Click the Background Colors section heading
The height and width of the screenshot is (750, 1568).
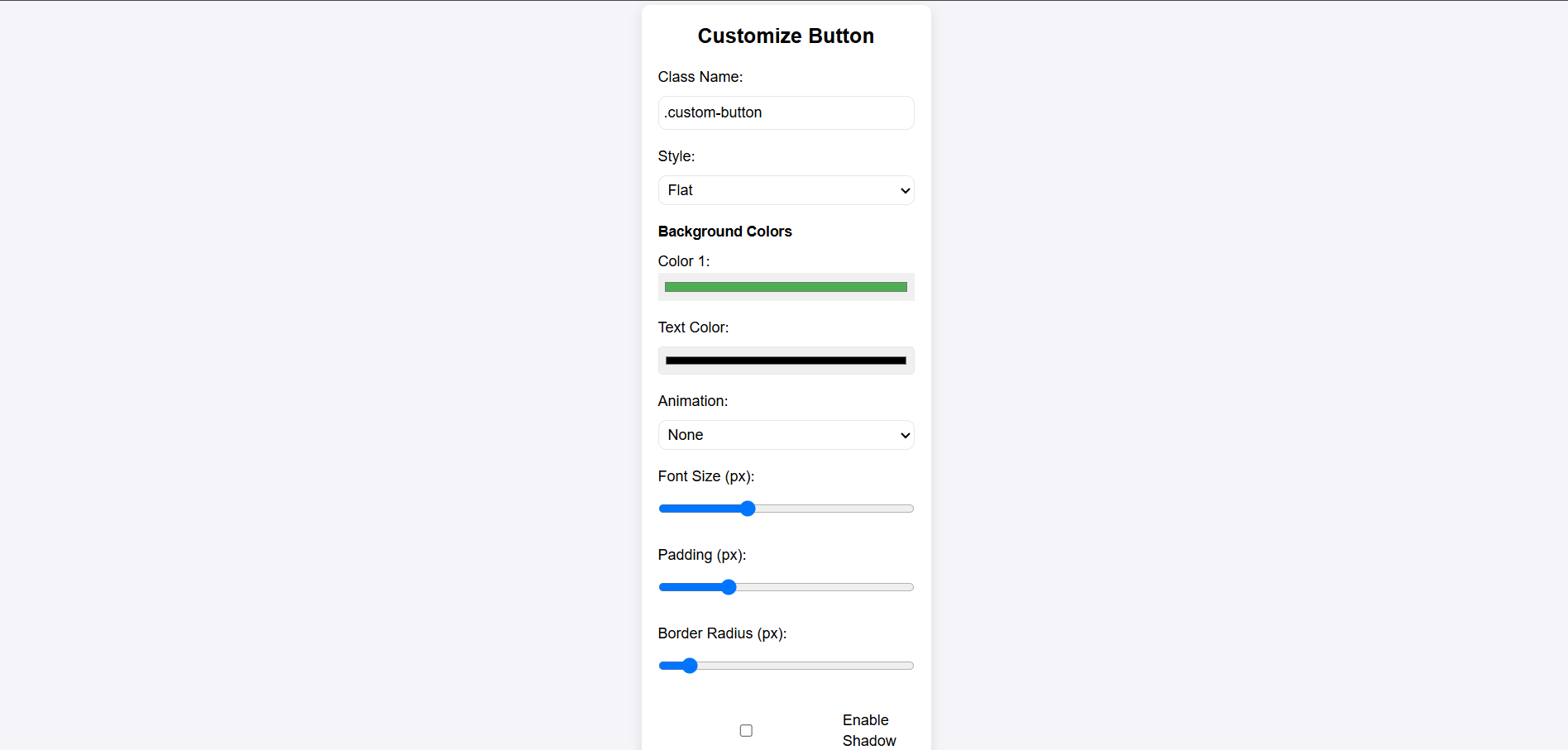pos(724,232)
